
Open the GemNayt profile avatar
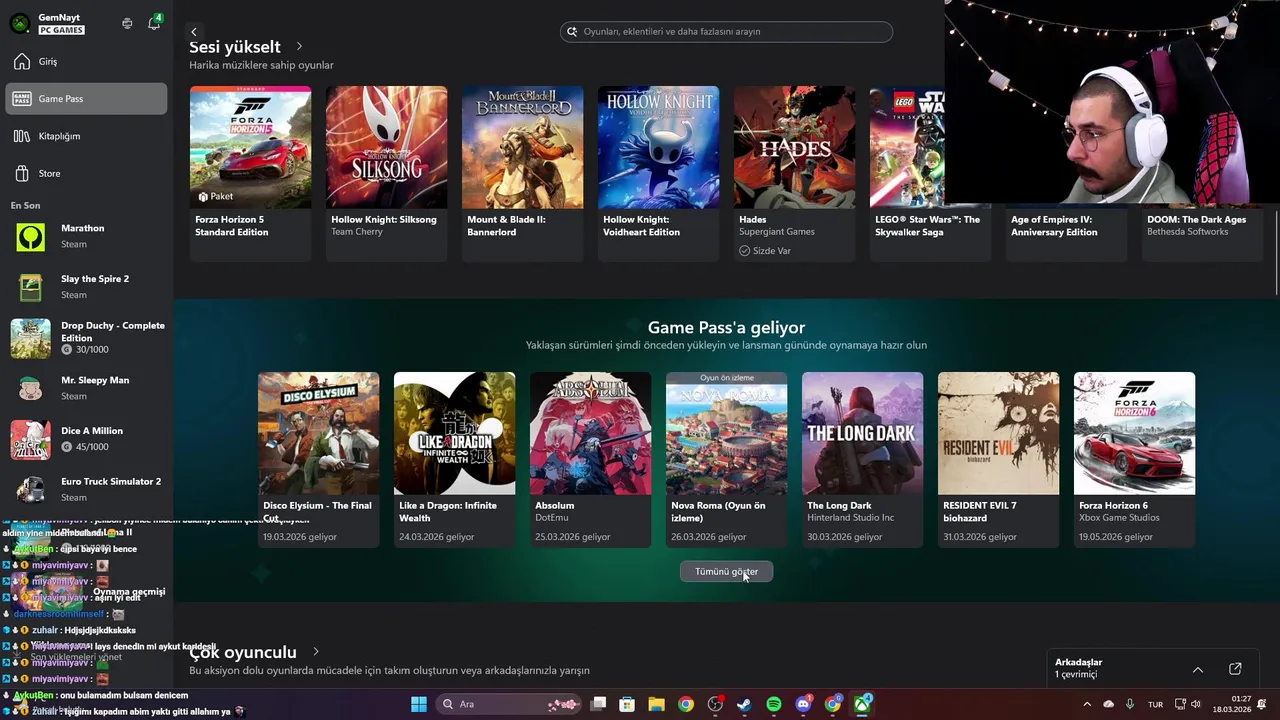tap(20, 23)
